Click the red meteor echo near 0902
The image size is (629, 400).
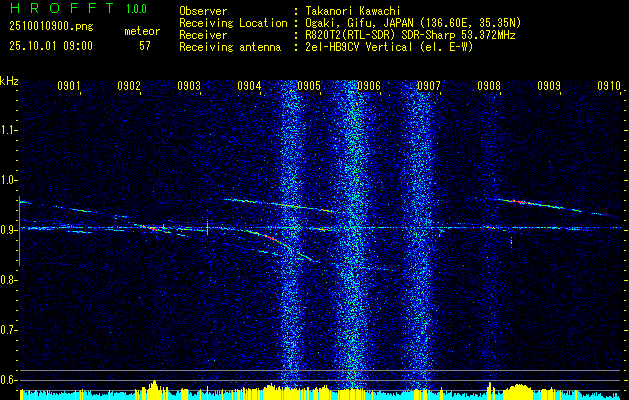pyautogui.click(x=153, y=228)
